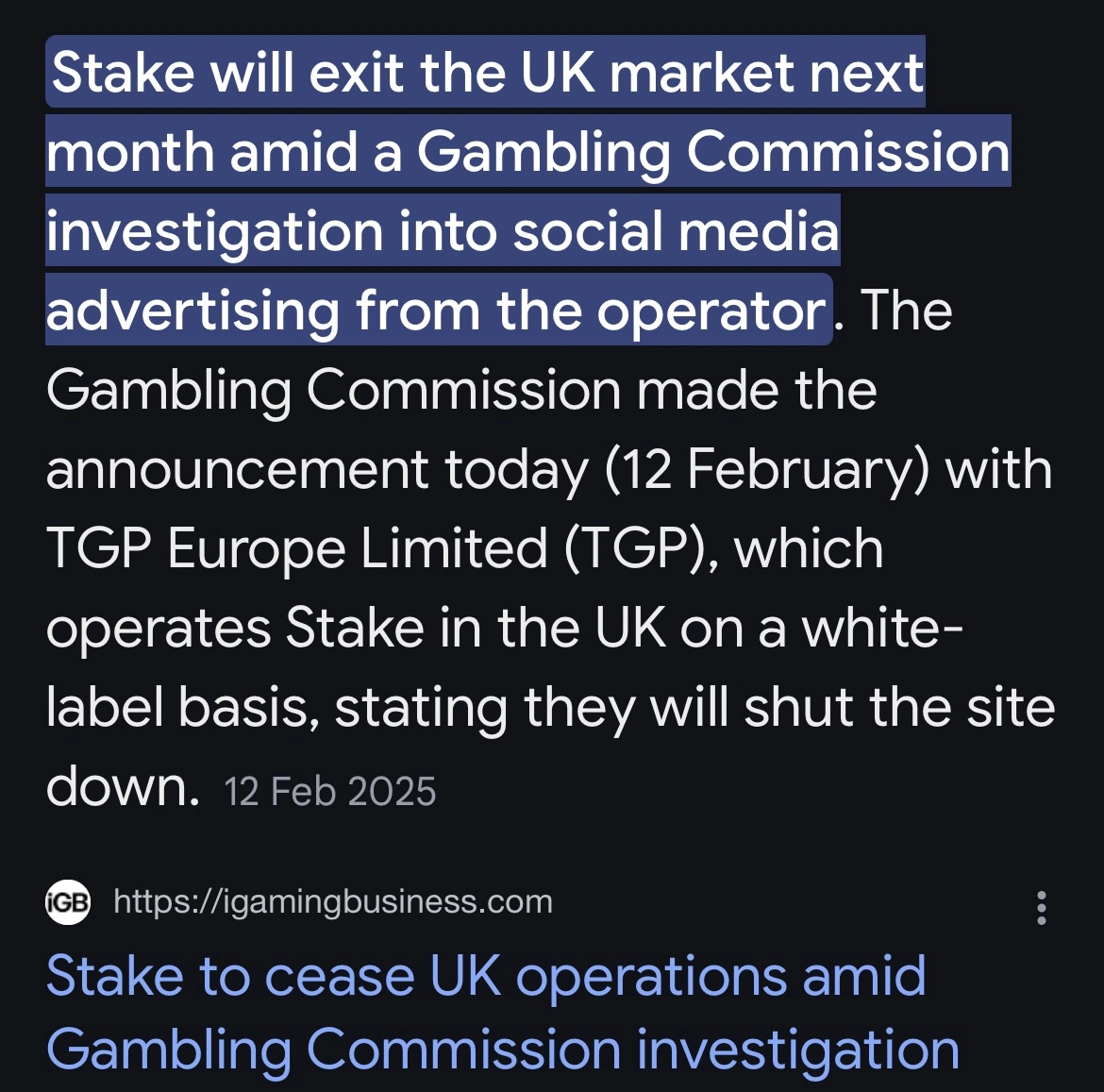Click the word "down." ending the snippet

(123, 785)
